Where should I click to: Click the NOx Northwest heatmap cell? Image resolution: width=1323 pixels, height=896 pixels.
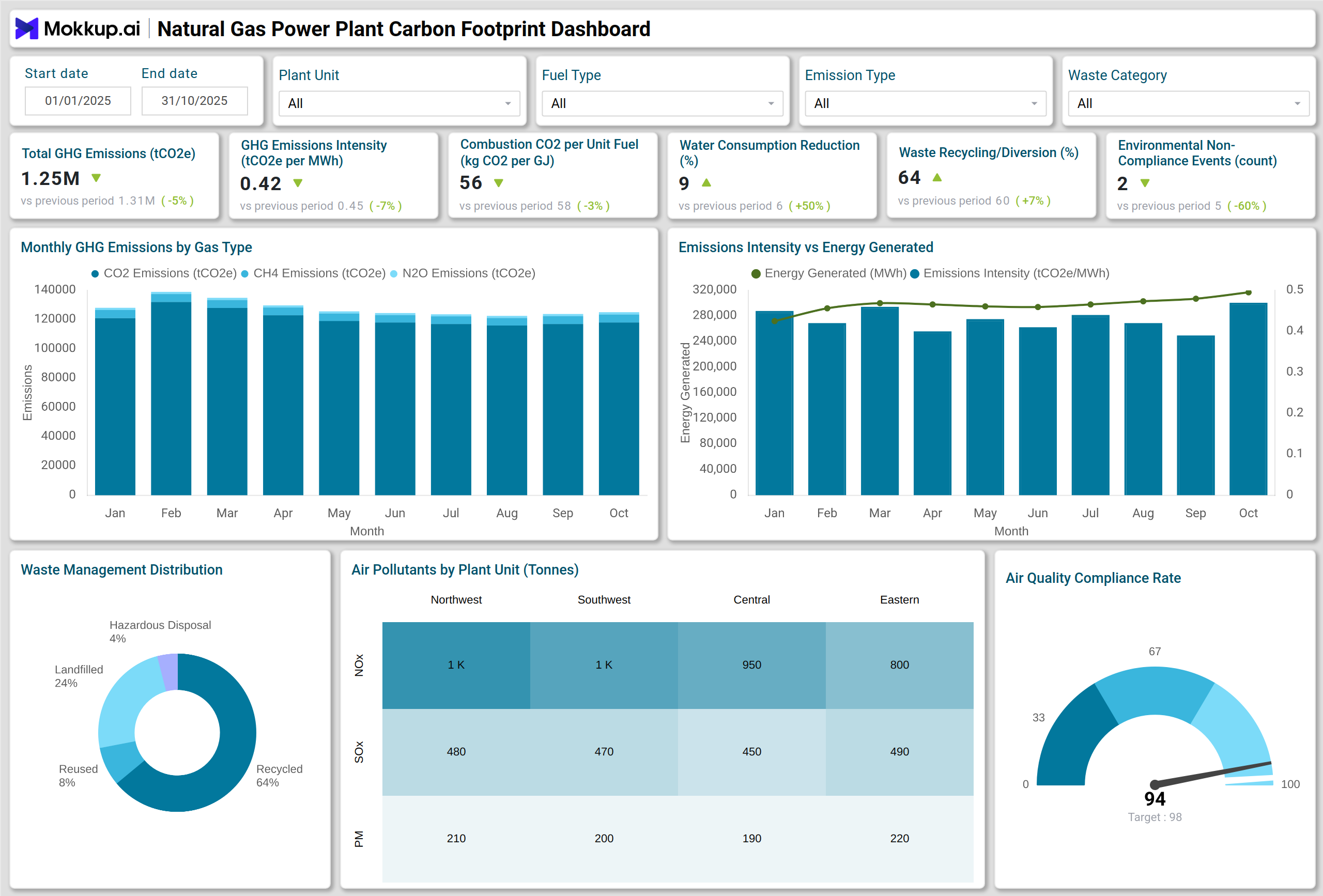(x=456, y=665)
